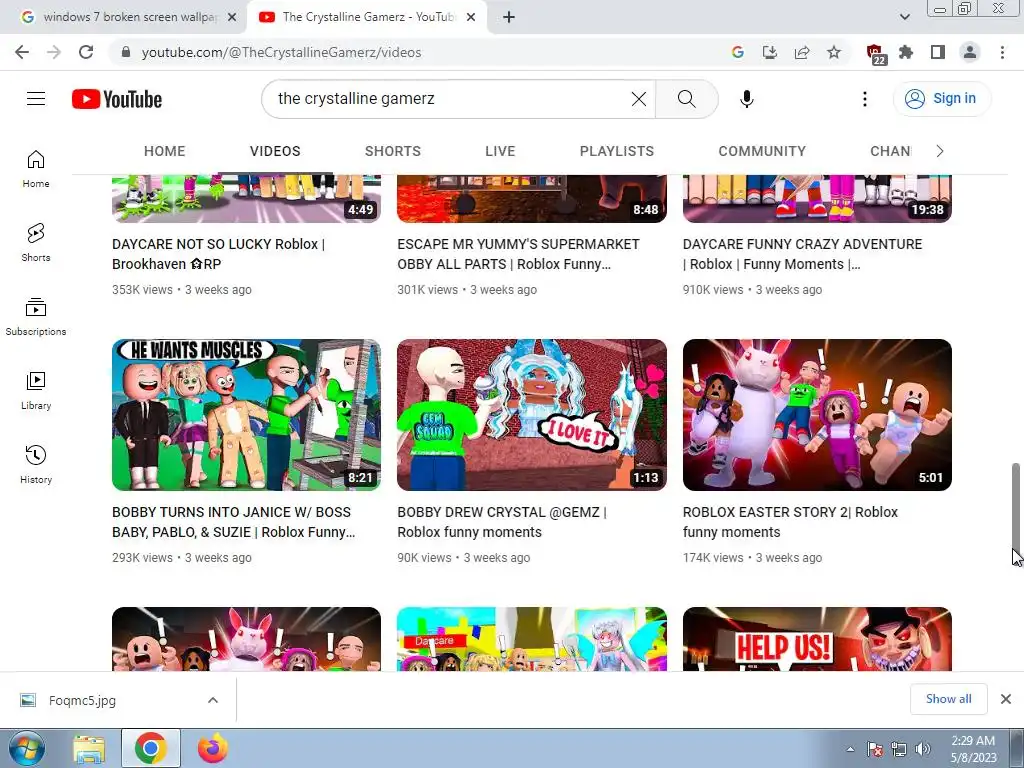The image size is (1024, 768).
Task: Bookmark this page with the star
Action: pos(834,52)
